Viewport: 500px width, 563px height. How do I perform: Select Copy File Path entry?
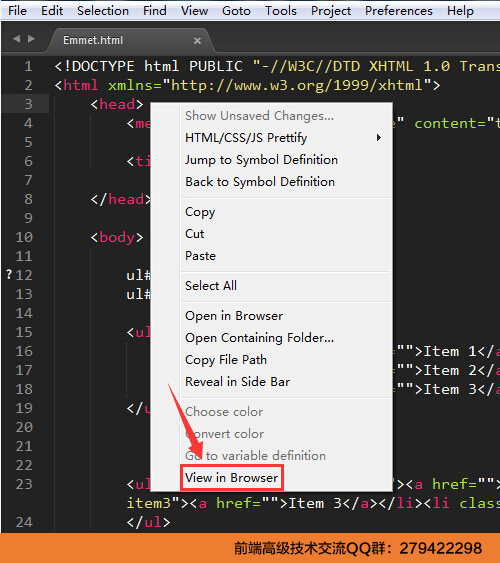click(x=226, y=360)
